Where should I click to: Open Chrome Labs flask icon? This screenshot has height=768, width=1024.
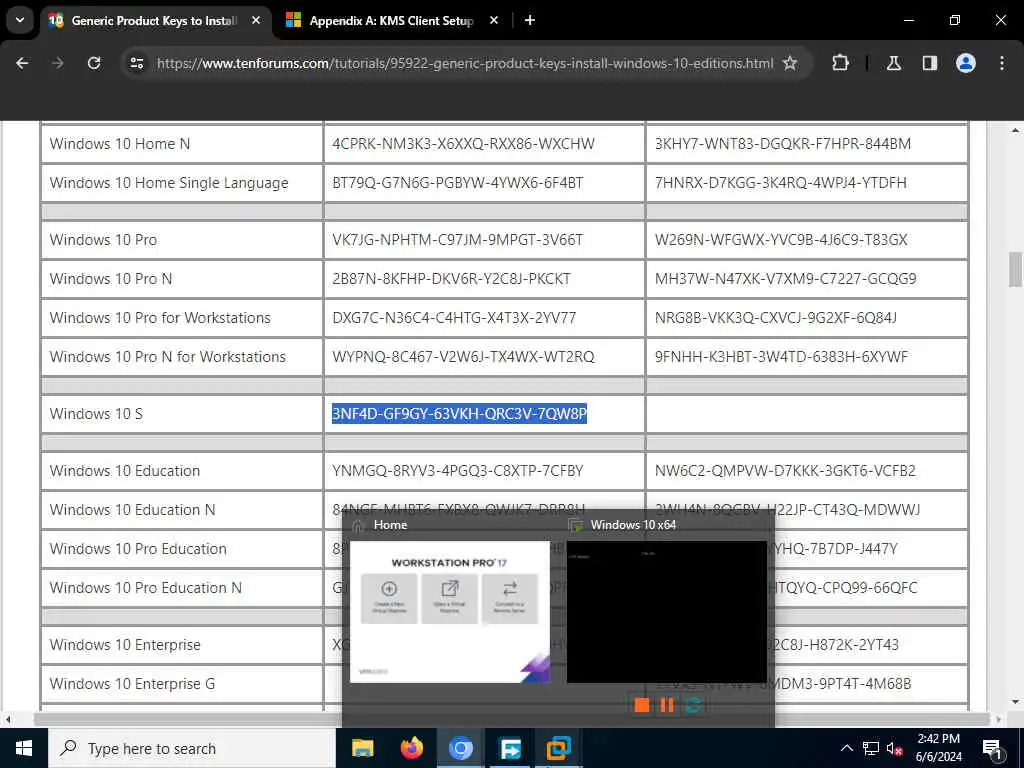pyautogui.click(x=894, y=63)
